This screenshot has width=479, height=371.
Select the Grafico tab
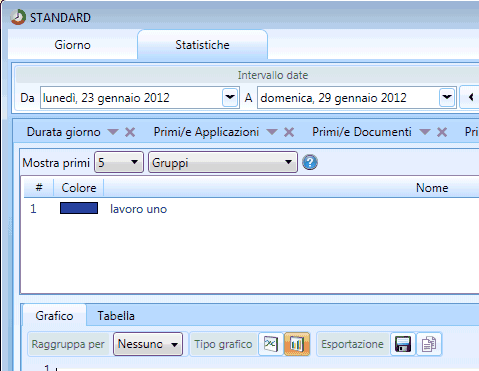pyautogui.click(x=54, y=315)
